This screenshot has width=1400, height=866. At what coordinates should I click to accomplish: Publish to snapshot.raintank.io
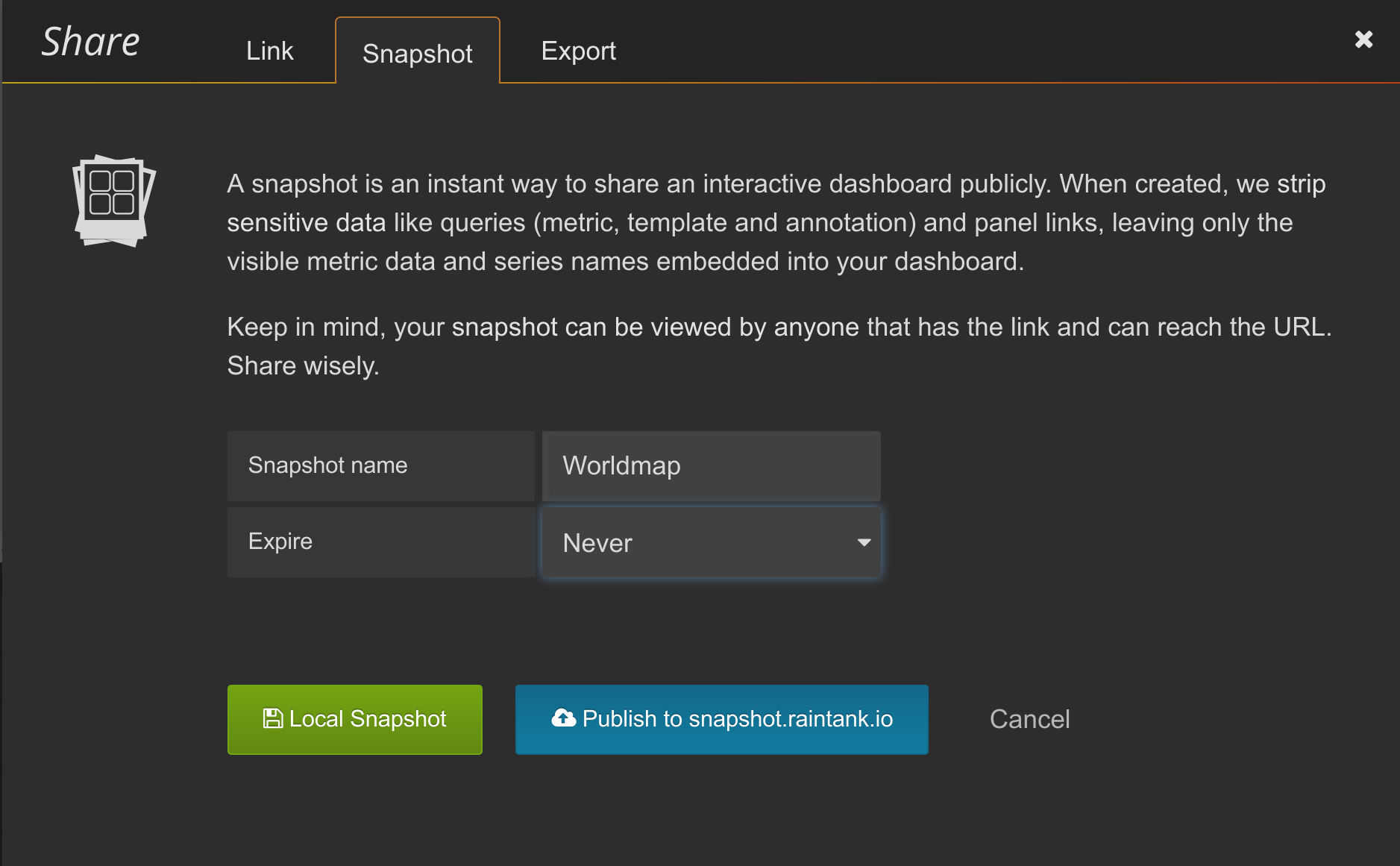click(721, 719)
